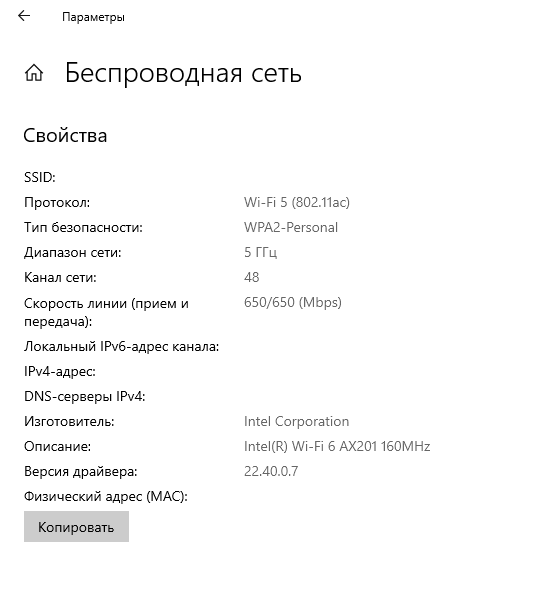The height and width of the screenshot is (607, 541).
Task: Select the WPA2-Personal security type value
Action: pos(291,227)
